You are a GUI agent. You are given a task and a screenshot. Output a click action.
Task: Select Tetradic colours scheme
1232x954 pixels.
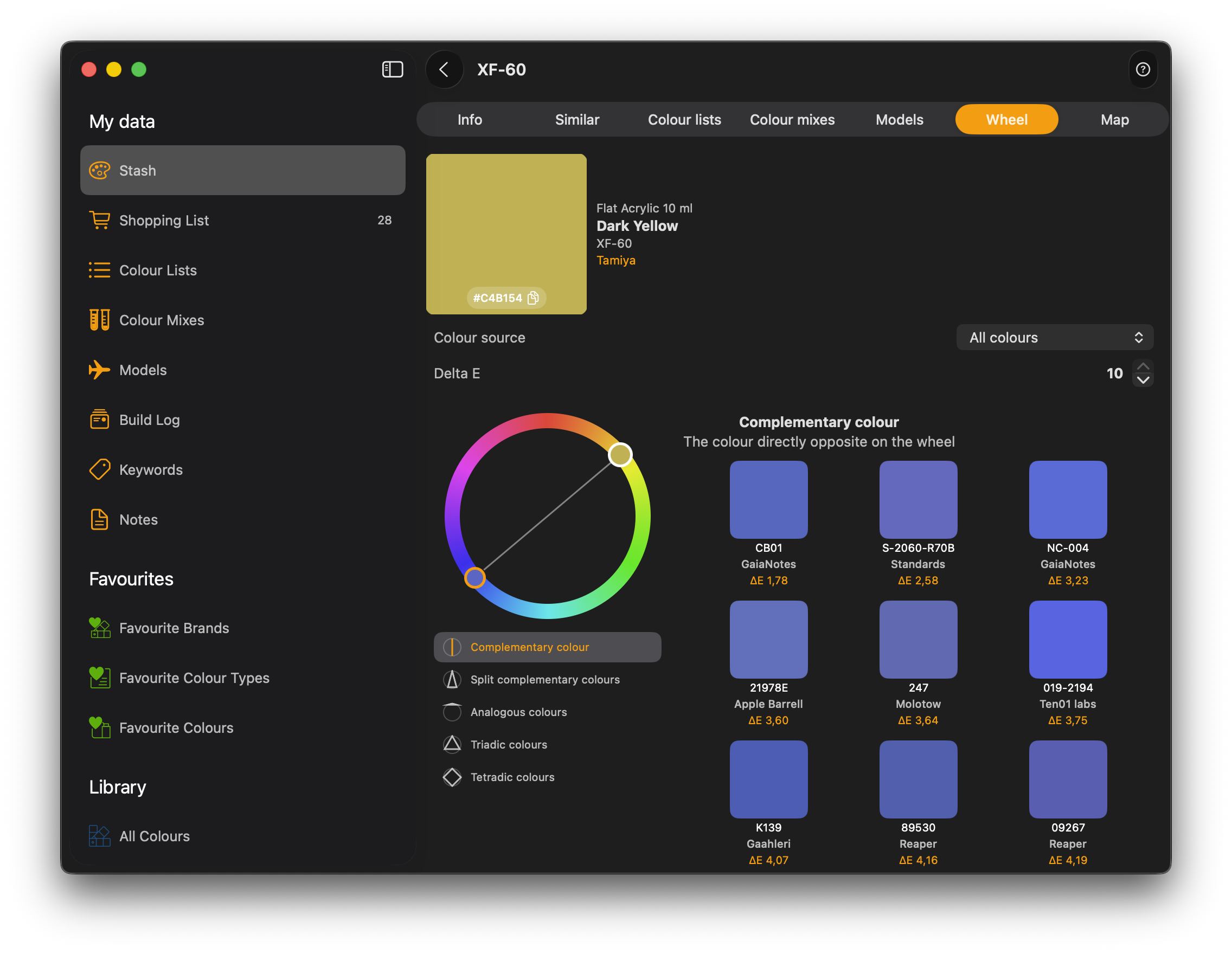coord(547,777)
